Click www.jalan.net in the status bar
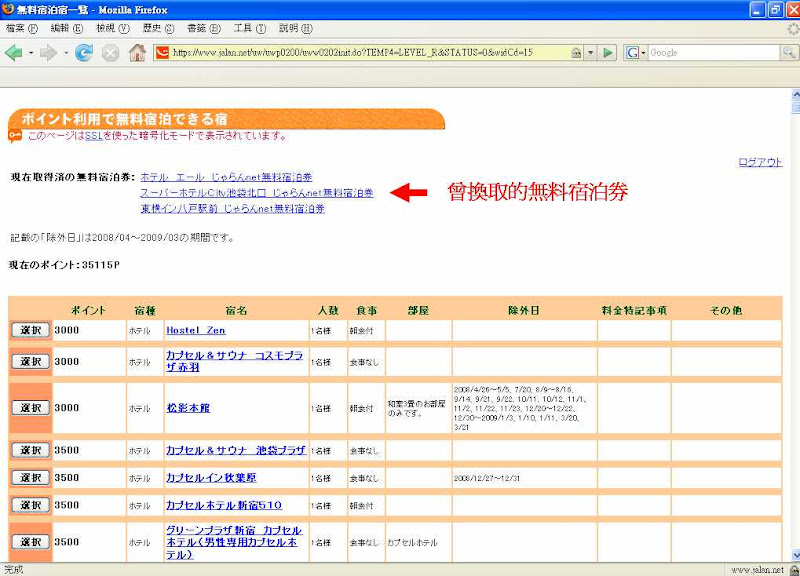The image size is (800, 576). pyautogui.click(x=757, y=570)
